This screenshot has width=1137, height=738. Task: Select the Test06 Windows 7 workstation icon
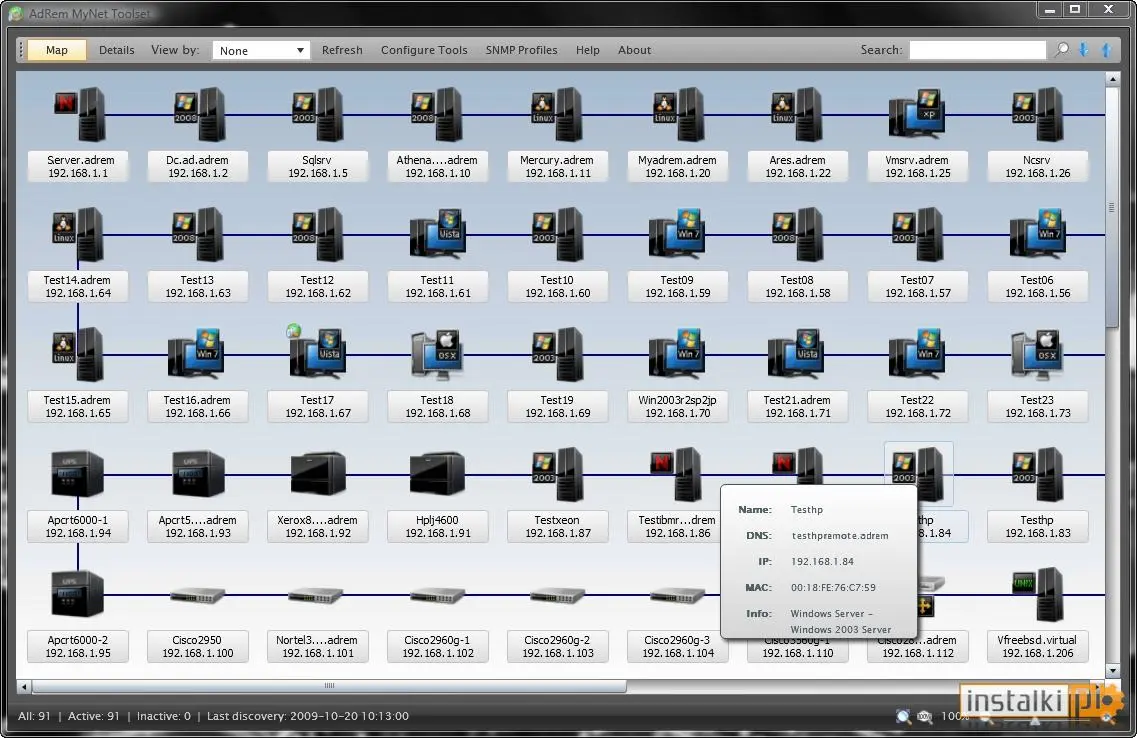pos(1038,234)
